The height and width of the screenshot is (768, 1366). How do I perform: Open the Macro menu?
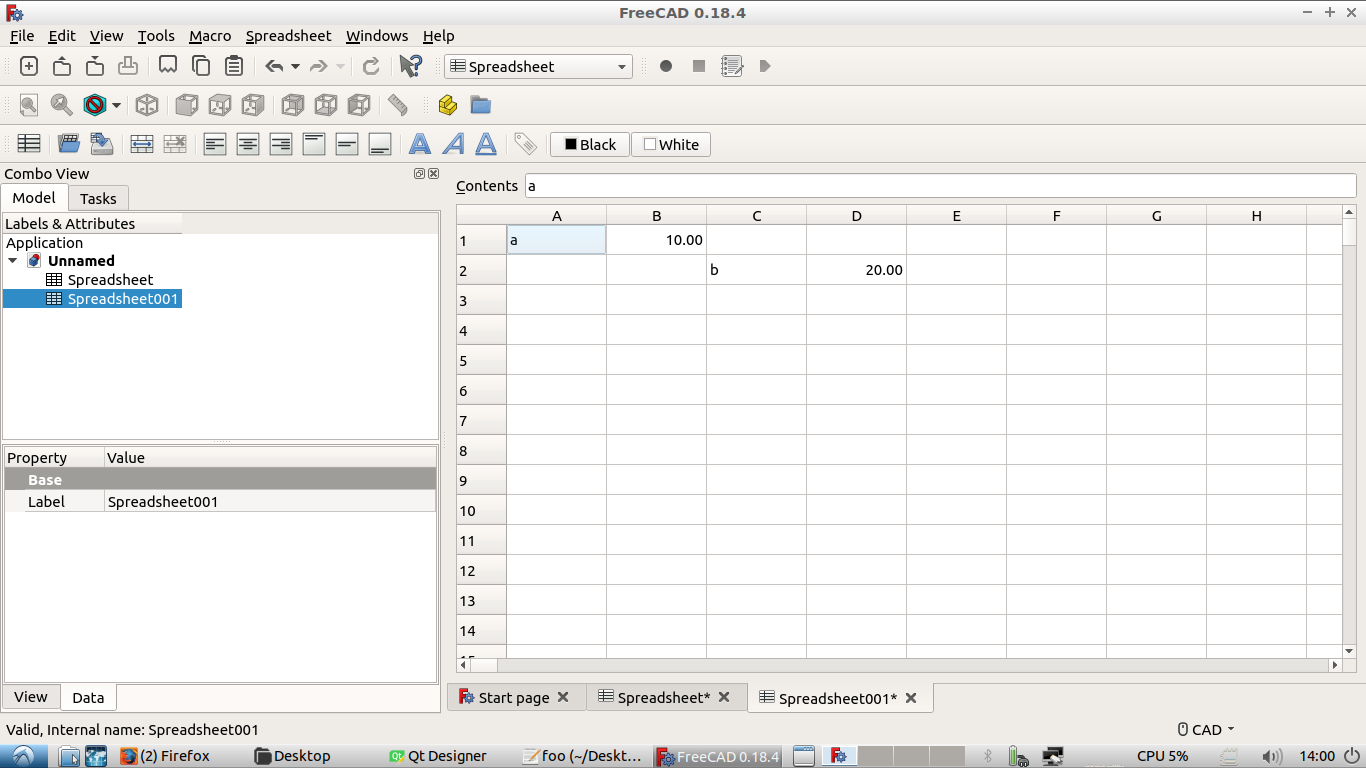210,36
